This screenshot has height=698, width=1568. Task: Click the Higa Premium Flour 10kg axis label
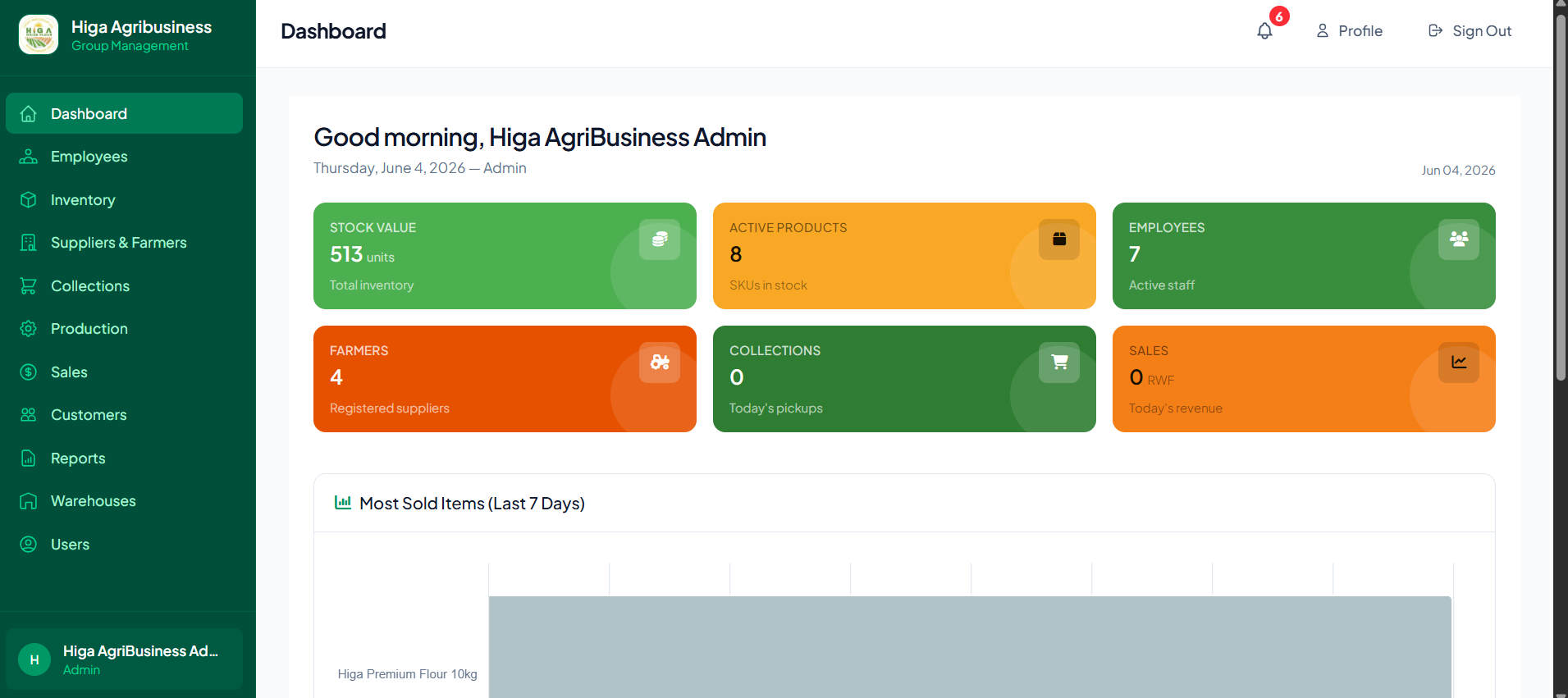[407, 674]
